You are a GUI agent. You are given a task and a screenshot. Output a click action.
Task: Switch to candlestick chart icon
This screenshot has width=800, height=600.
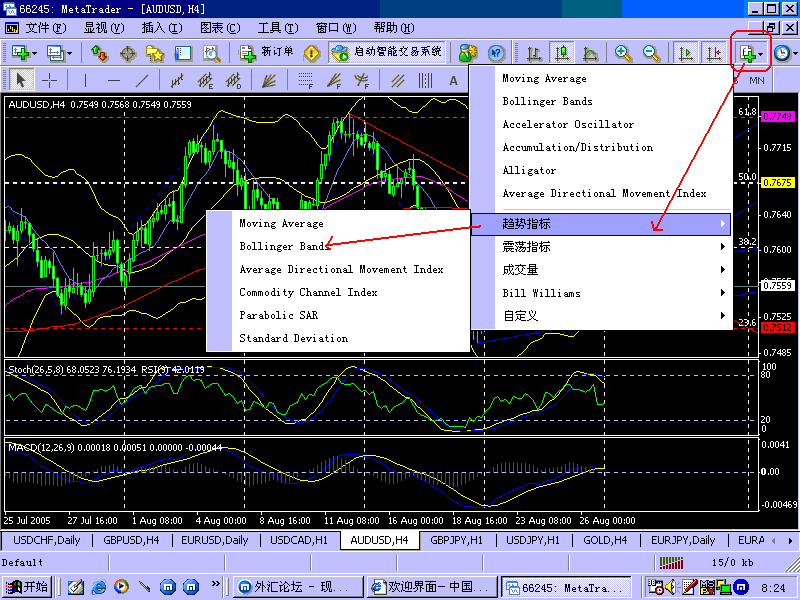(x=562, y=53)
